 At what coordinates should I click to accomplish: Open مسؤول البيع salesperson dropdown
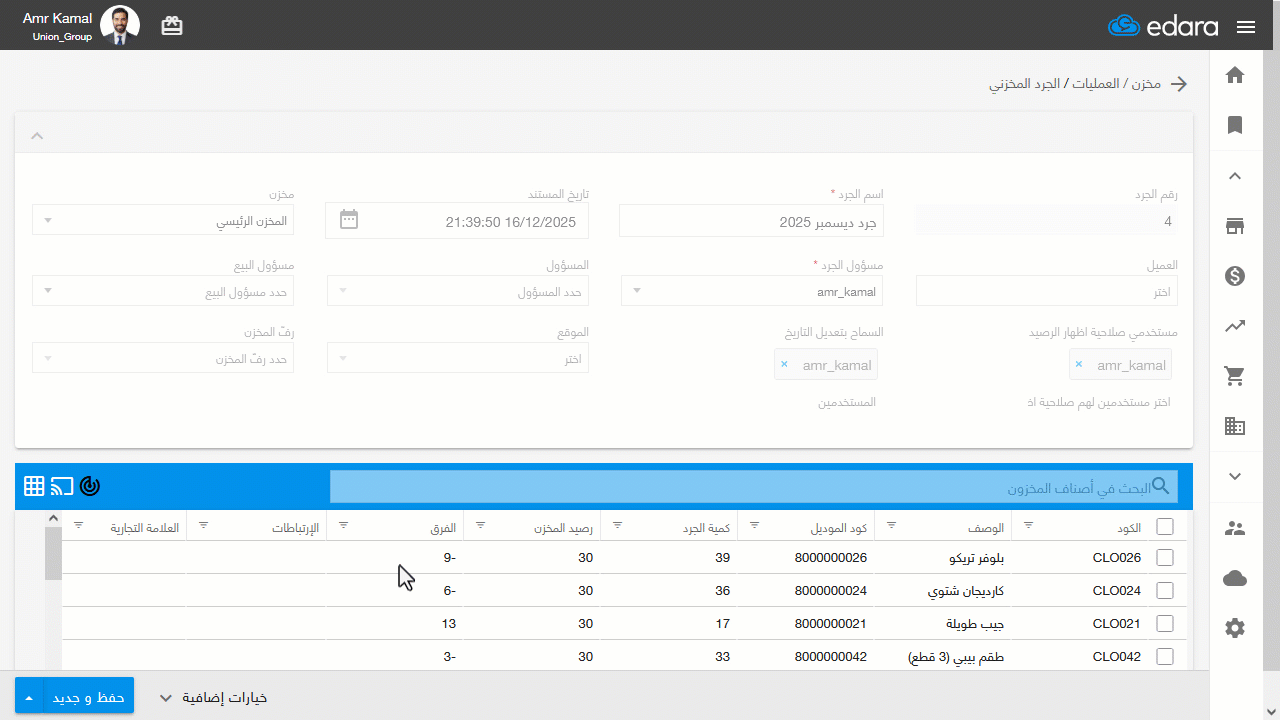163,291
